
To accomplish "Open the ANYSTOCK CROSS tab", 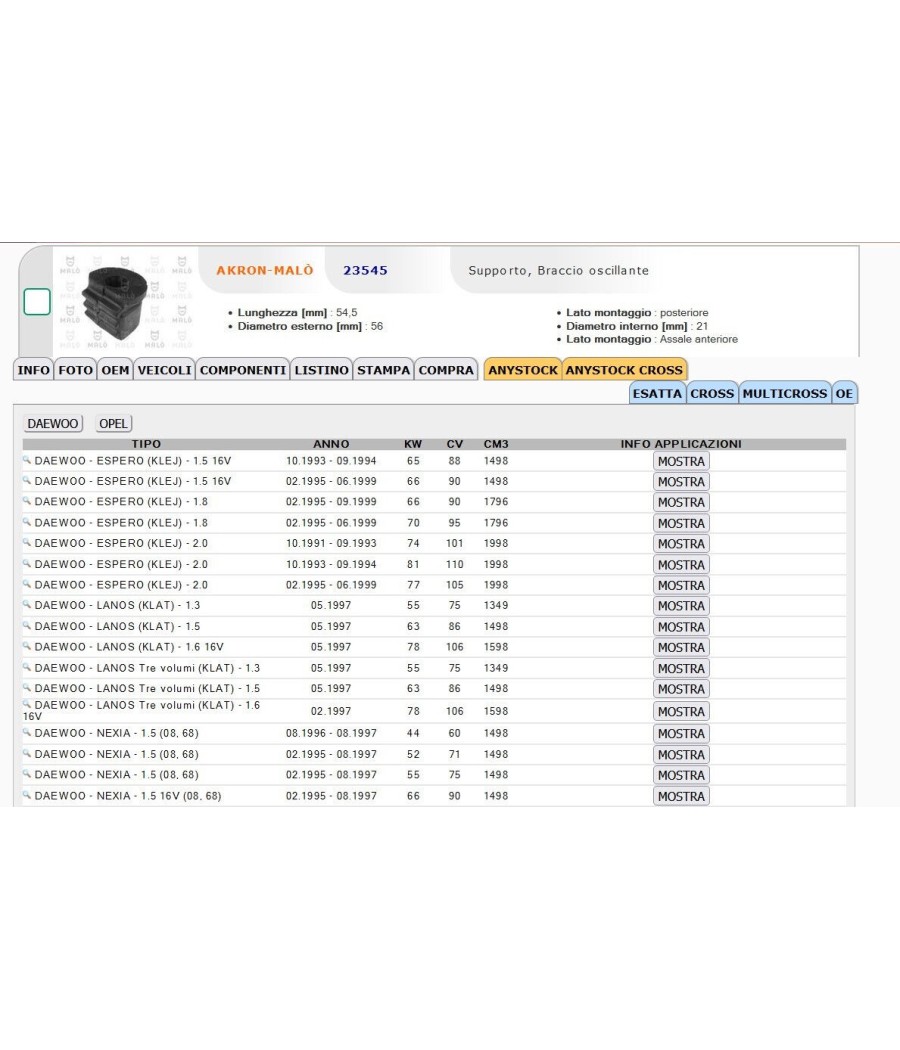I will click(624, 370).
